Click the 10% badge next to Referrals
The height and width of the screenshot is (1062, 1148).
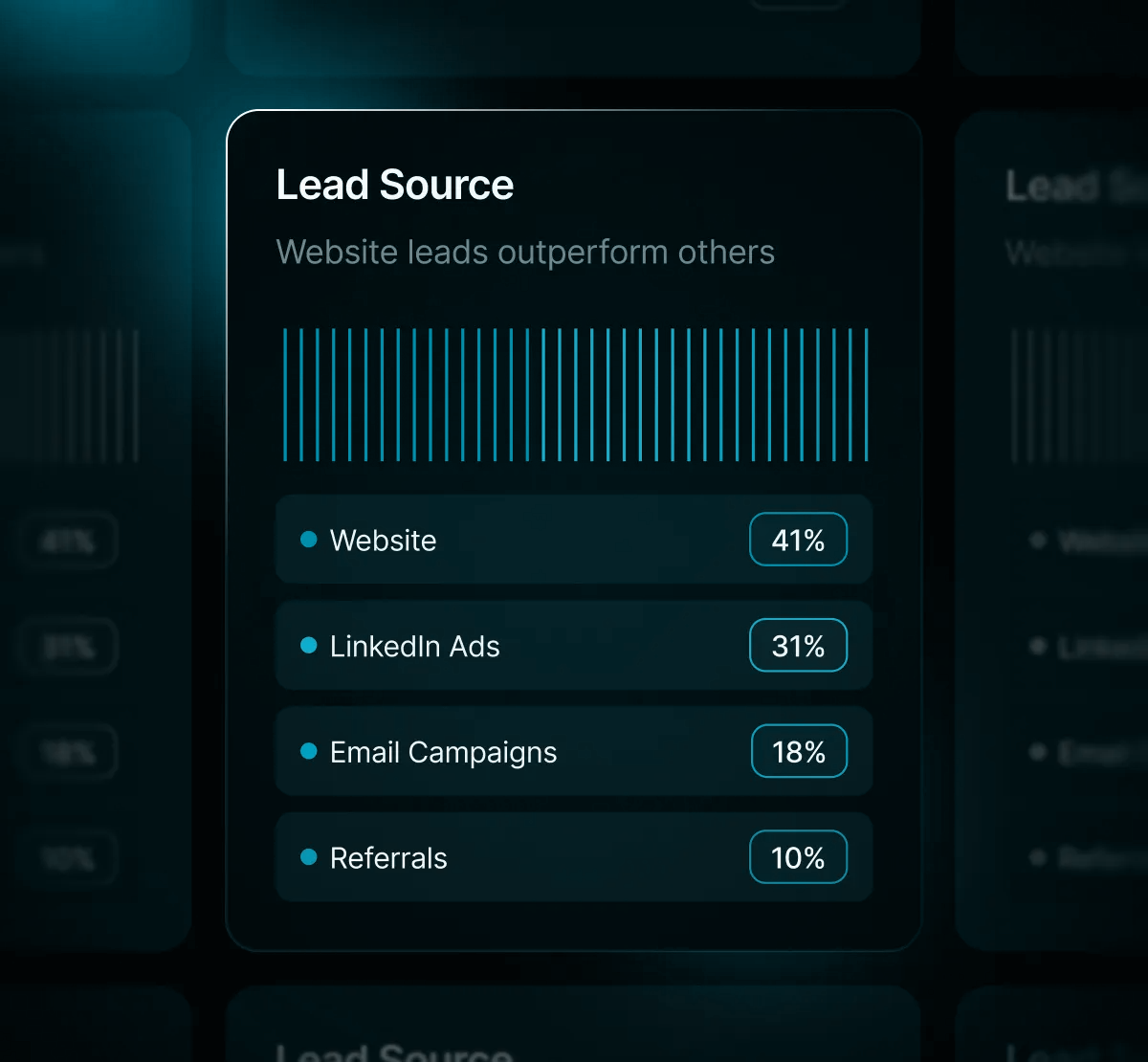[x=798, y=858]
